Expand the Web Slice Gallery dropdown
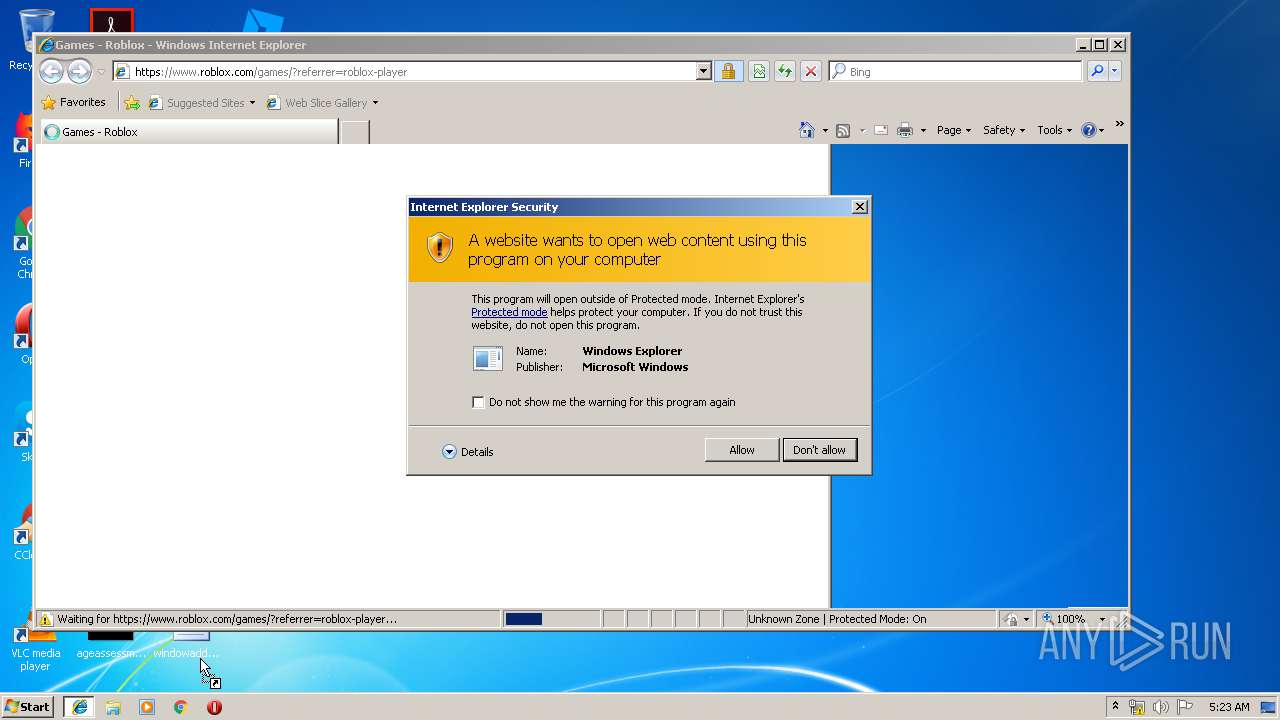Viewport: 1280px width, 720px height. click(x=375, y=103)
